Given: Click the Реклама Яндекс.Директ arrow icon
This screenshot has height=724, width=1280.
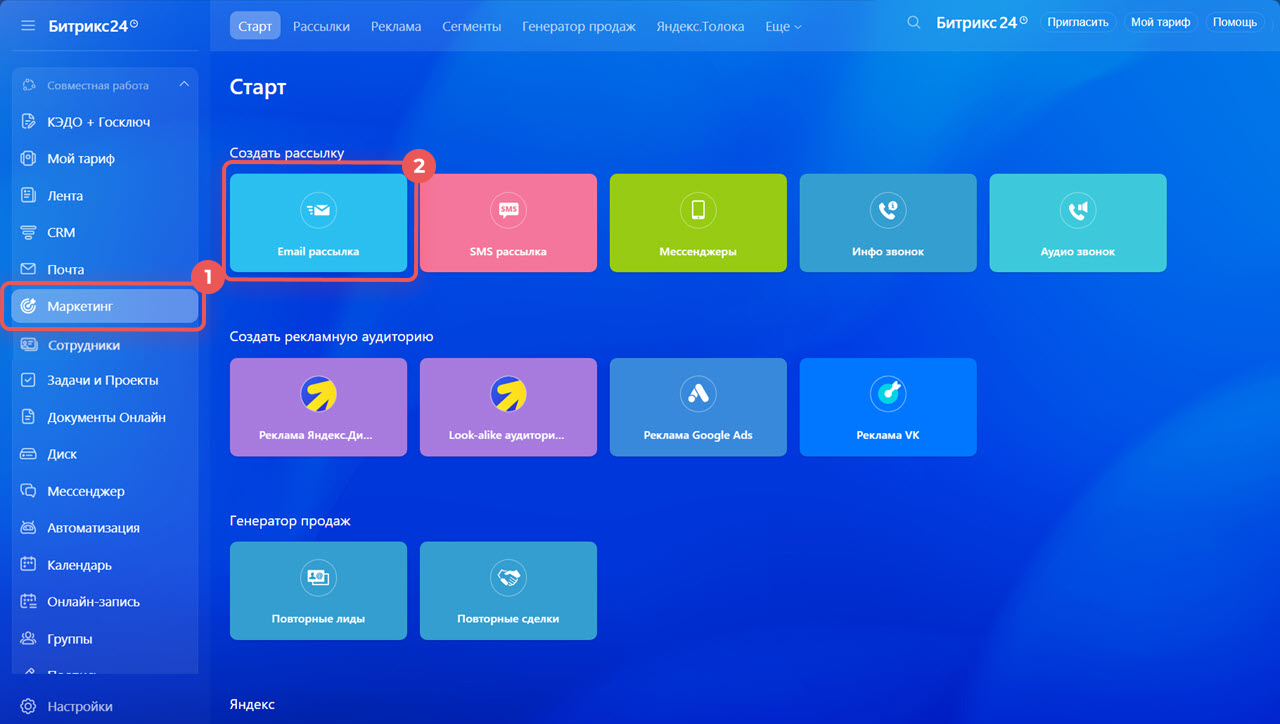Looking at the screenshot, I should [x=318, y=394].
